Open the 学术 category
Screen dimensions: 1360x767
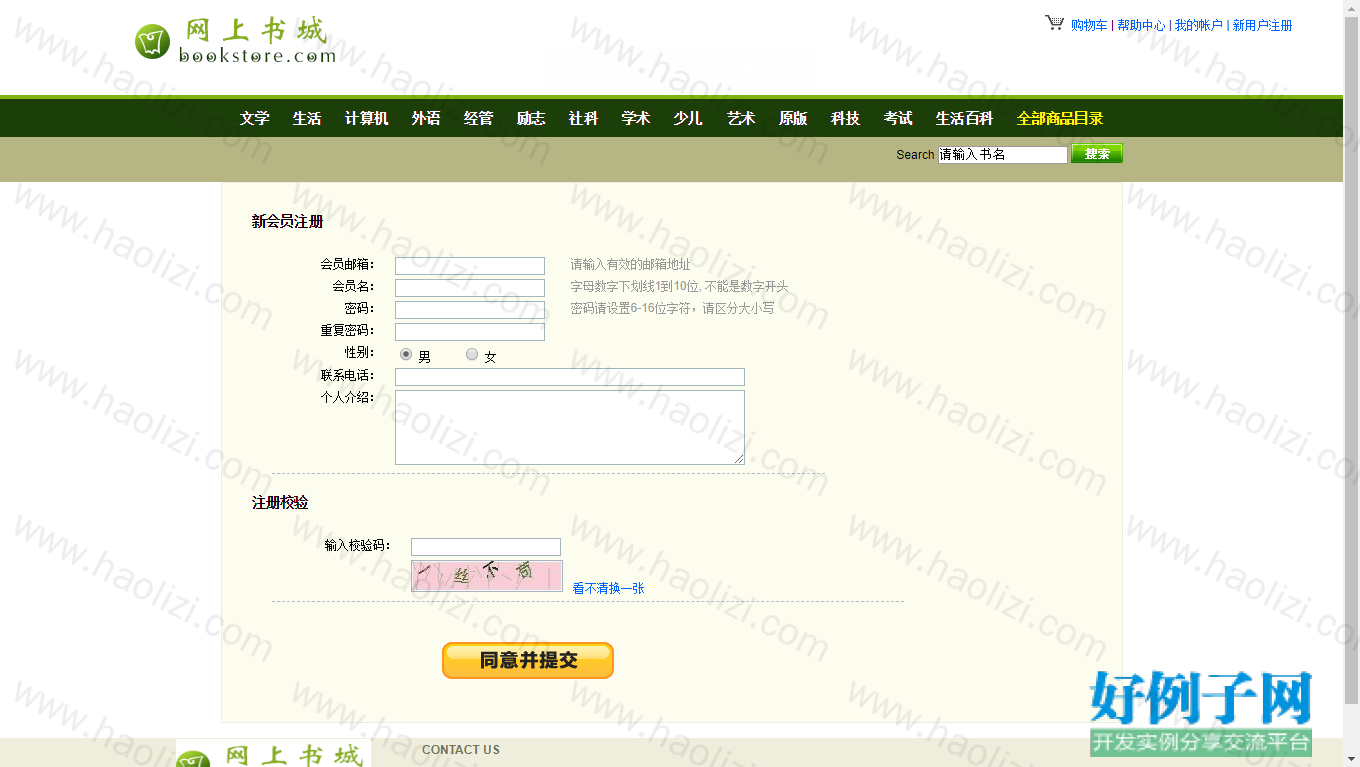(x=636, y=118)
